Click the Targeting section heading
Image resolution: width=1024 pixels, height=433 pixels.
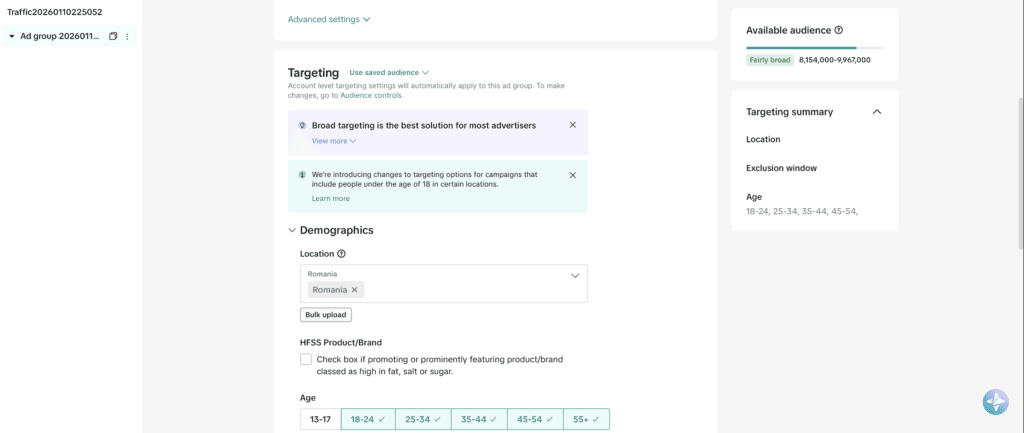coord(313,72)
